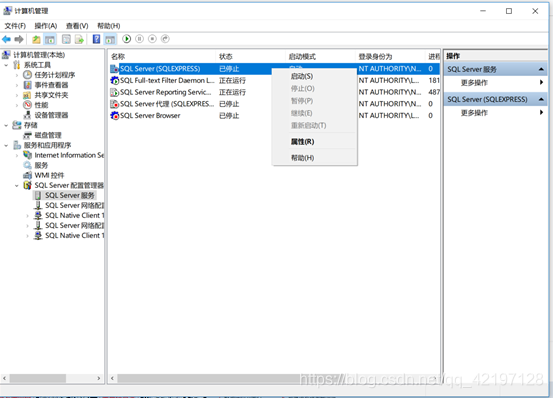Select the SQL Server 代理 (SQLEXPRESS) service icon
The height and width of the screenshot is (398, 553).
115,104
